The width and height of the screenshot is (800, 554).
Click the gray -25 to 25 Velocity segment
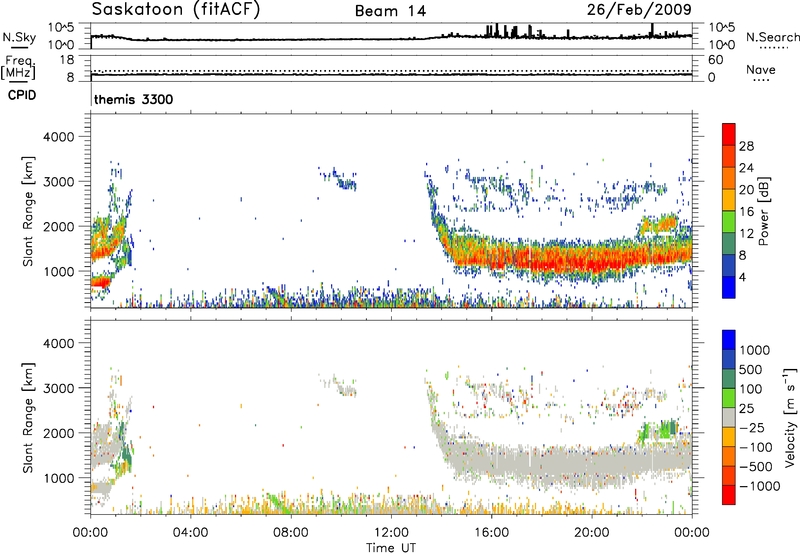[729, 417]
